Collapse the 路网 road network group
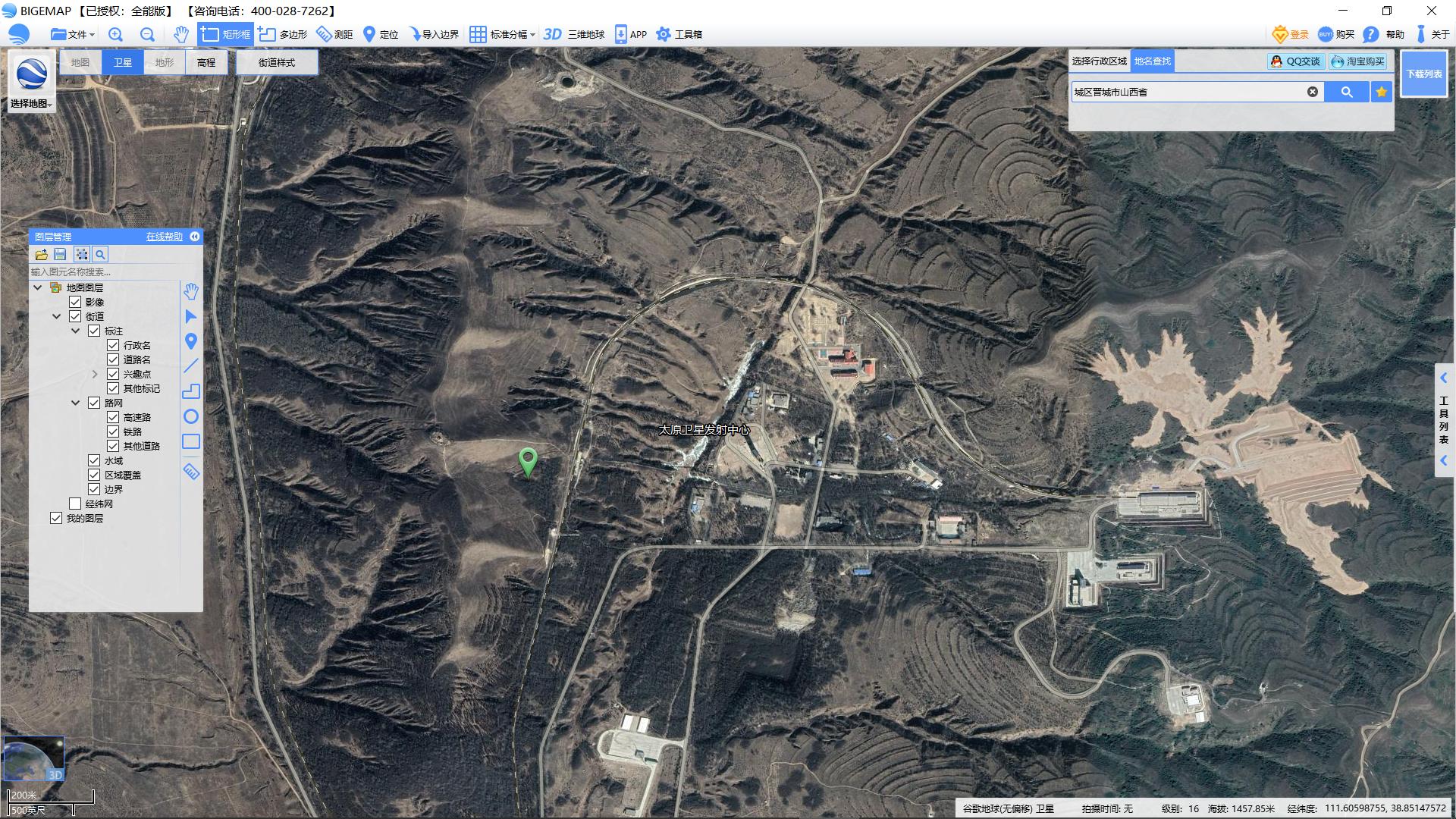 tap(75, 403)
